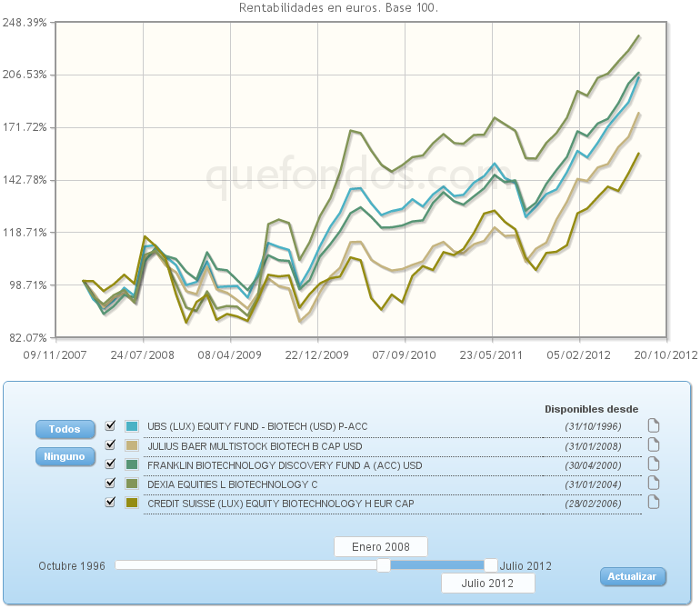700x608 pixels.
Task: Click the 248.39% y-axis label
Action: click(x=25, y=22)
